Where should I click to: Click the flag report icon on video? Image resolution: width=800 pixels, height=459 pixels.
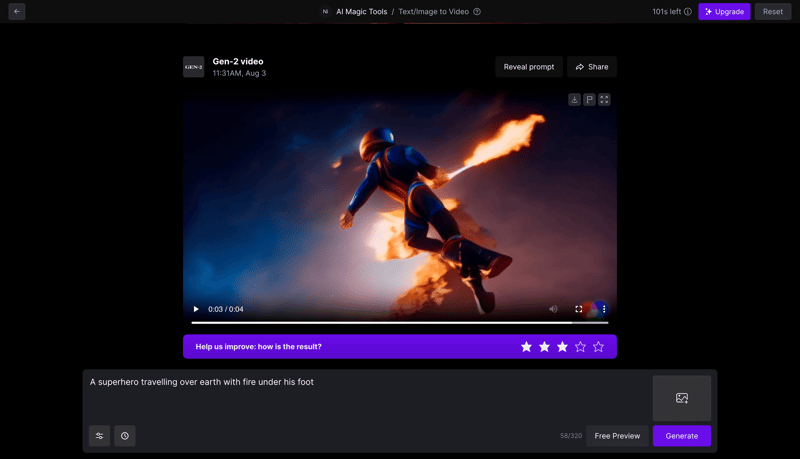[589, 99]
